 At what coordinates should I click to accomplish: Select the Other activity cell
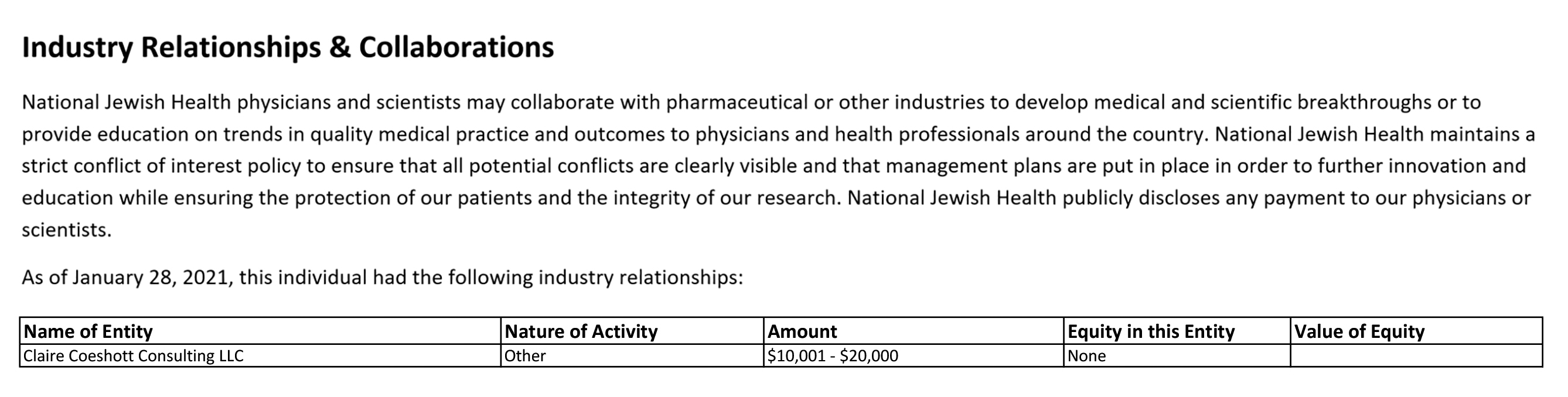click(x=524, y=355)
